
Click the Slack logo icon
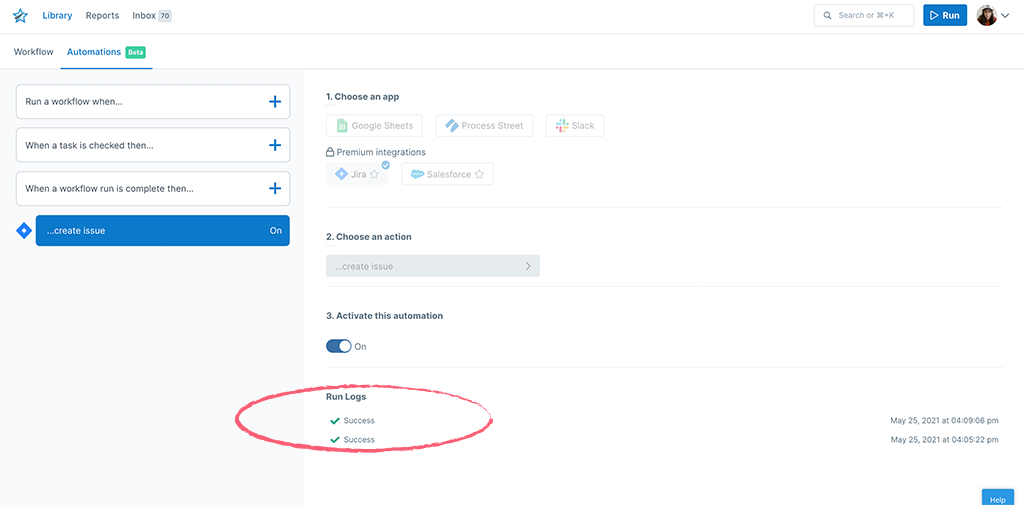click(562, 125)
